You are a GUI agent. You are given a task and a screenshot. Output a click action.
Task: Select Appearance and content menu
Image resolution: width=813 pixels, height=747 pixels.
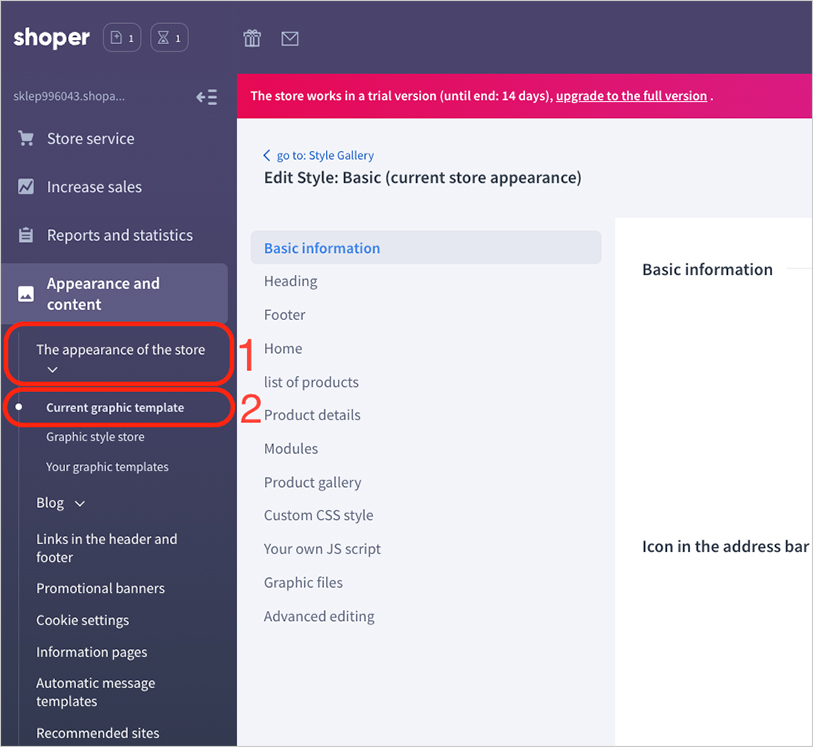(x=114, y=293)
